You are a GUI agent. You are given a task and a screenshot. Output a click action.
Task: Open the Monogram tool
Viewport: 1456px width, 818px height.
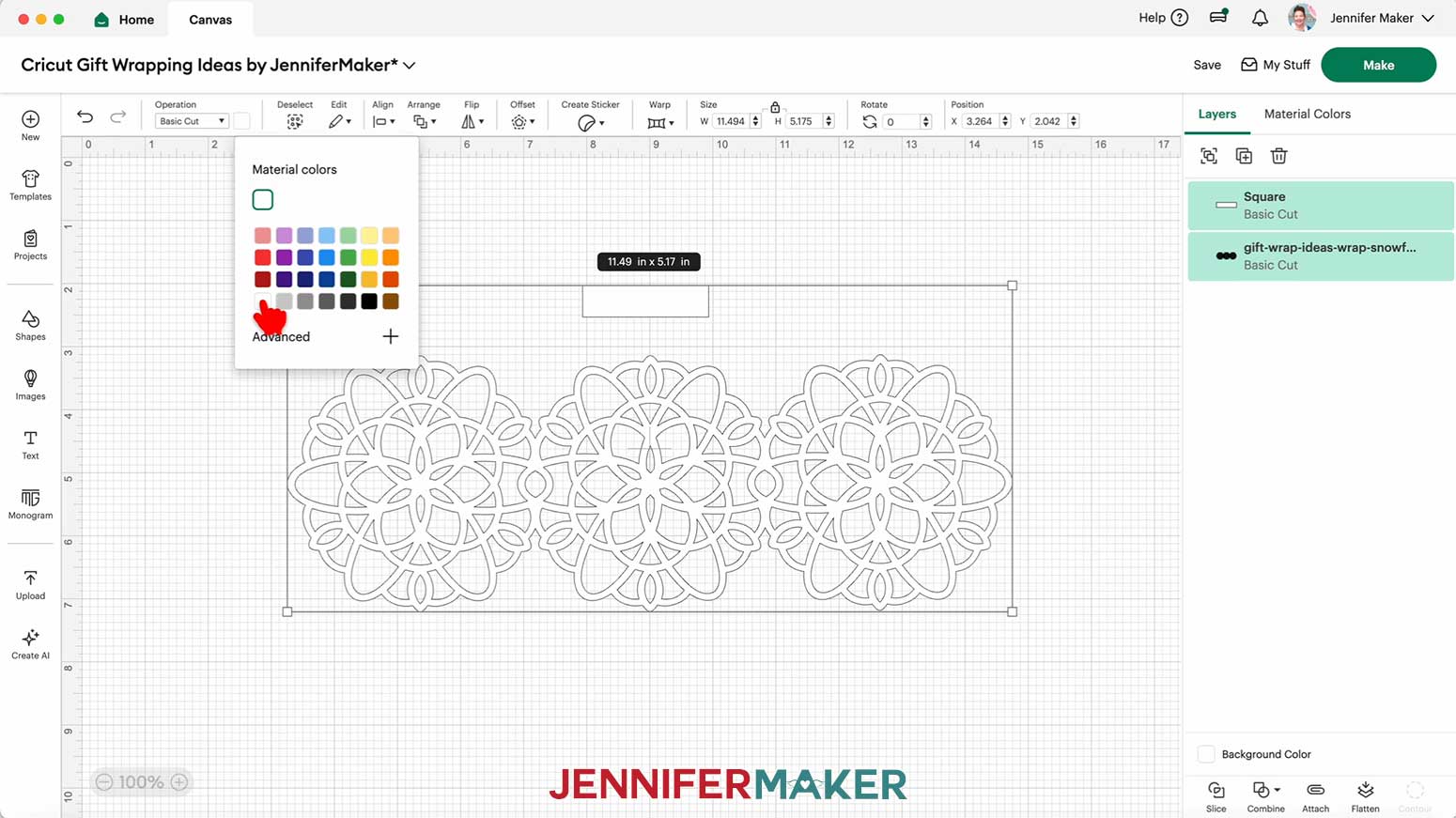tap(30, 503)
